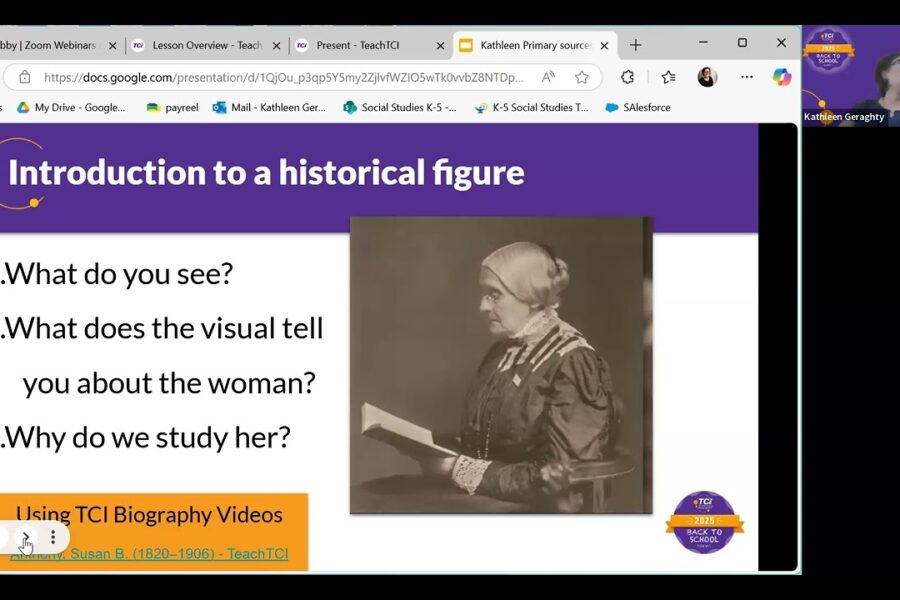Click the text 'What does the visual tell'

tap(164, 328)
